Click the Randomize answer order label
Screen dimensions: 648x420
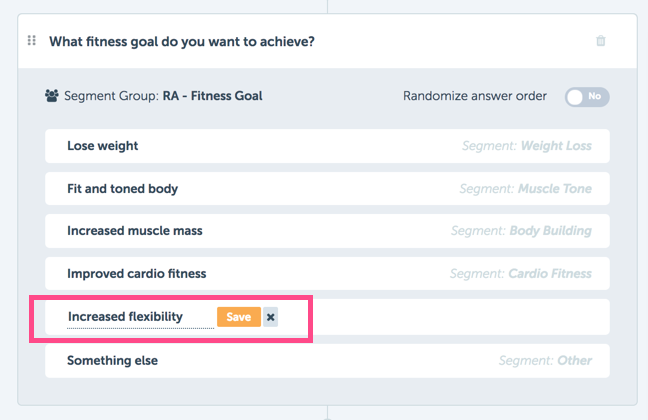pyautogui.click(x=475, y=96)
